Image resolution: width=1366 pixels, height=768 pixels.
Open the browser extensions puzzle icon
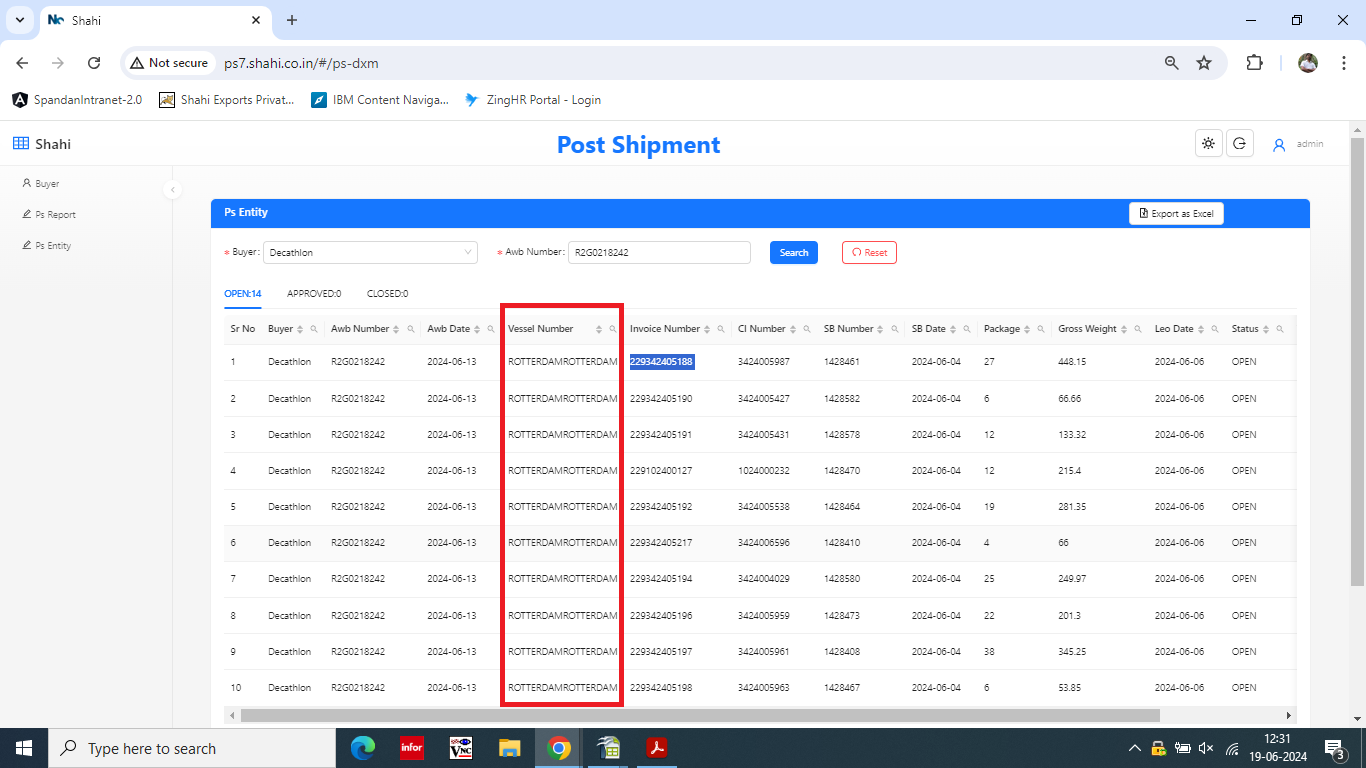point(1254,63)
